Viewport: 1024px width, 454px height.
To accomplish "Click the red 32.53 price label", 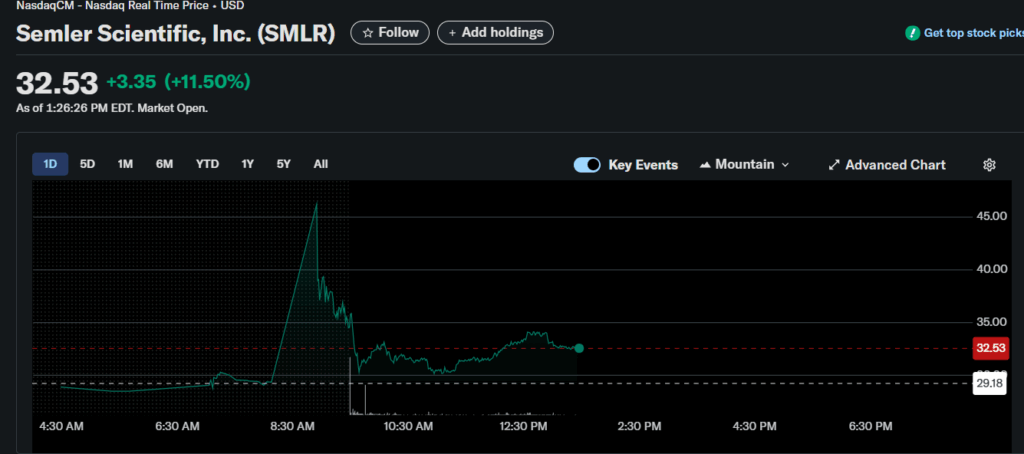I will (x=990, y=348).
